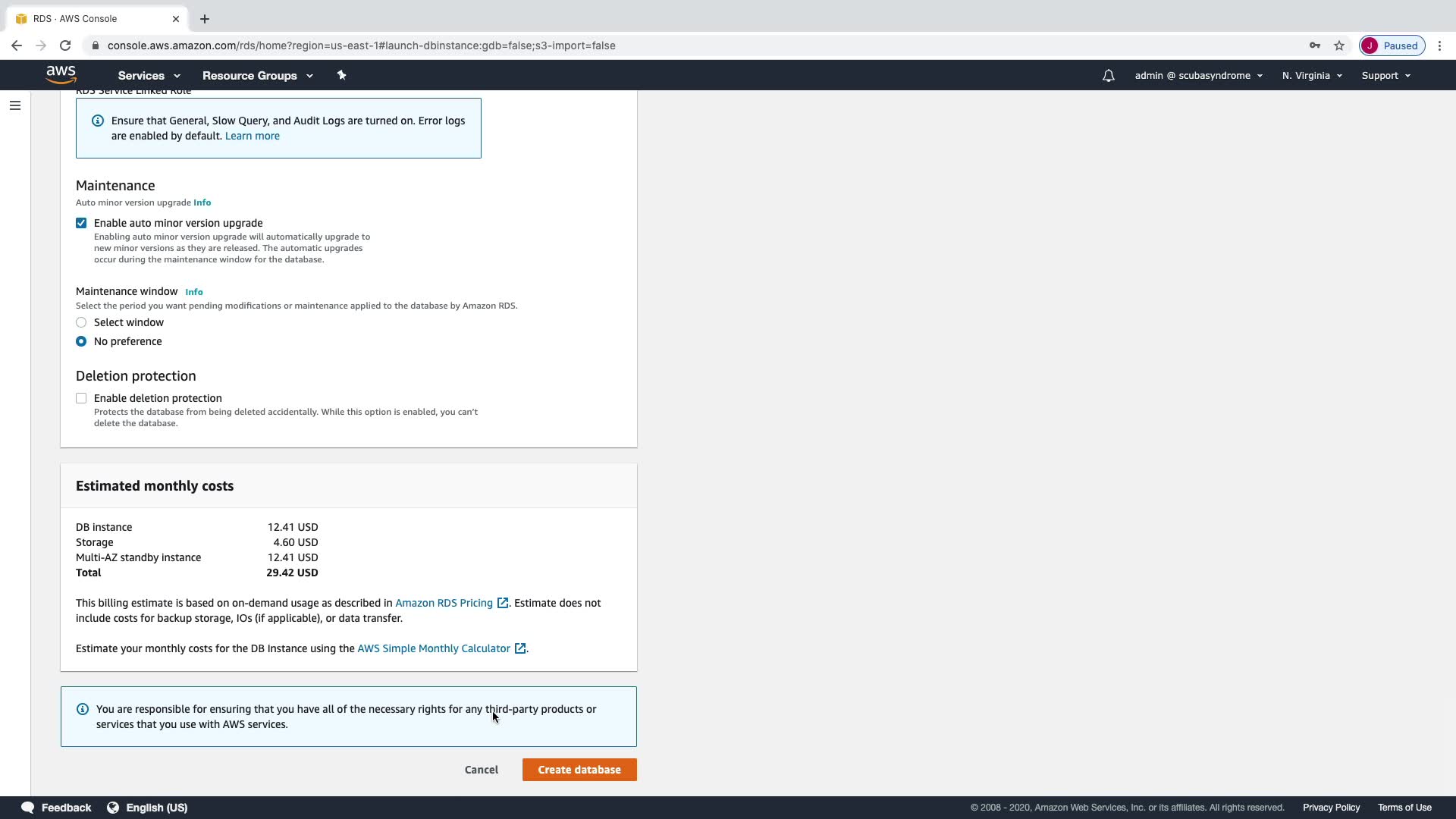The height and width of the screenshot is (819, 1456).
Task: Click the browser address bar URL
Action: point(361,45)
